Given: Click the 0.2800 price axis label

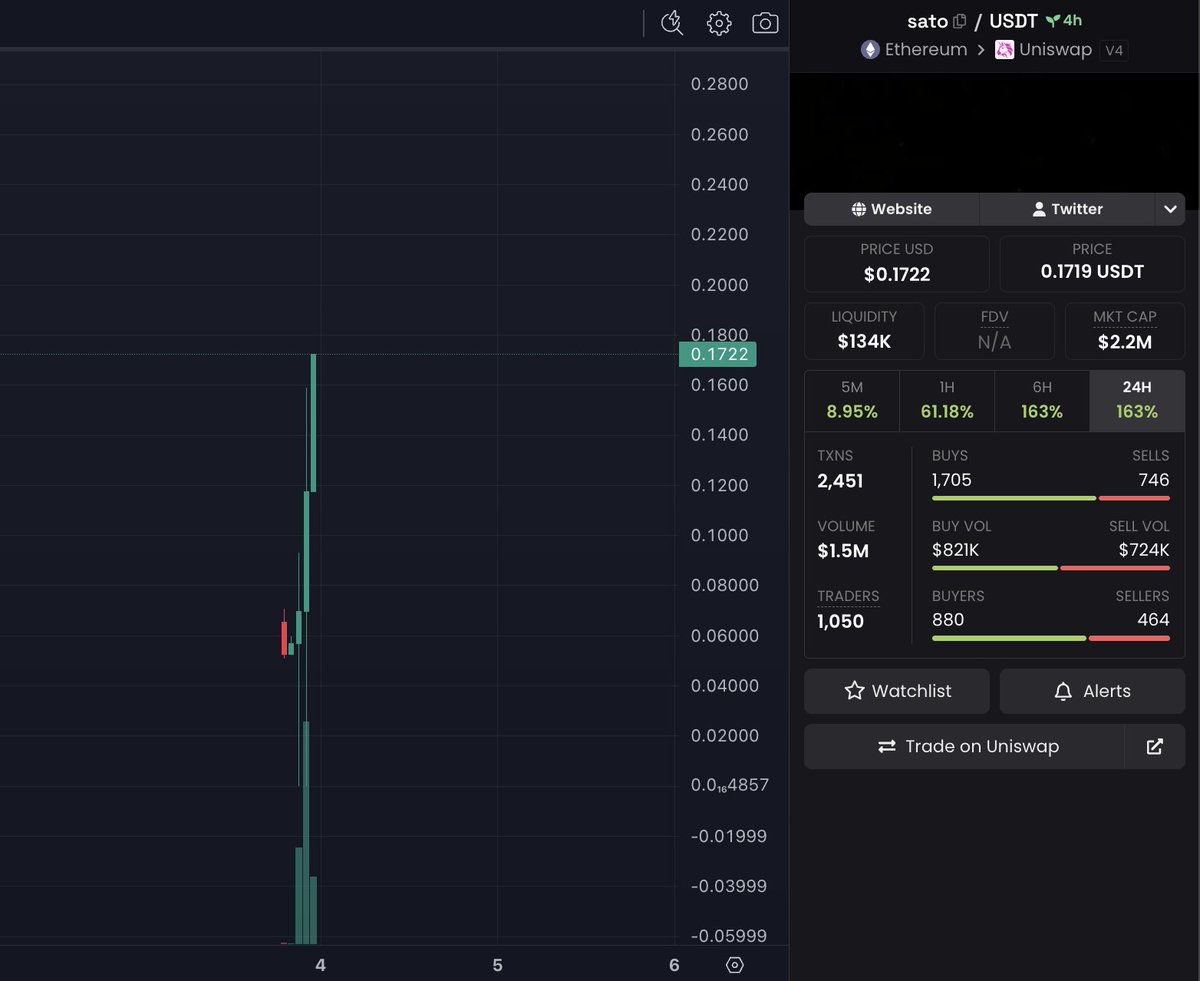Looking at the screenshot, I should tap(719, 84).
